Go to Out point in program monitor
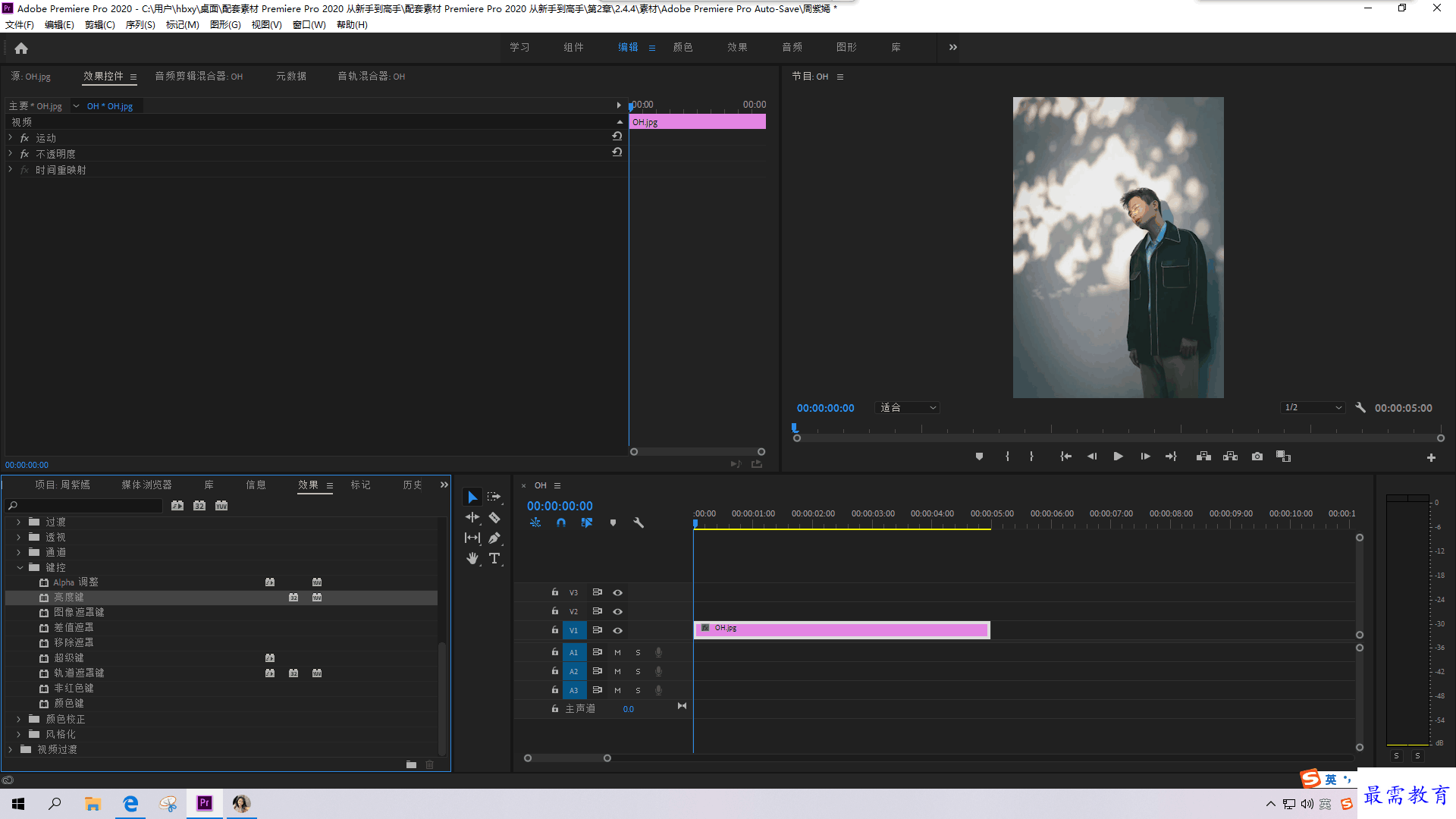 coord(1171,457)
